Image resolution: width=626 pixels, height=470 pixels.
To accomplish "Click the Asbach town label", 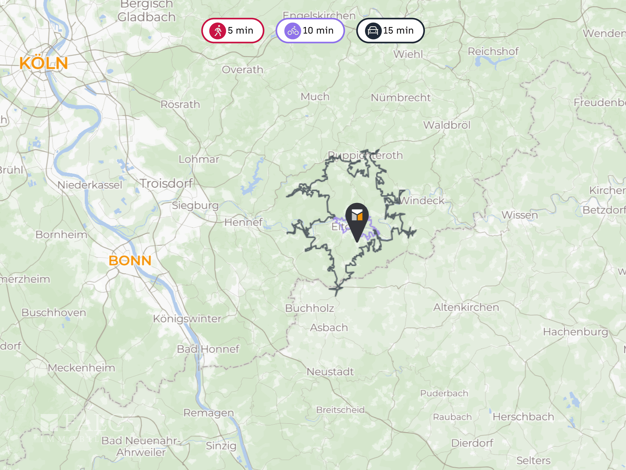I will 329,327.
